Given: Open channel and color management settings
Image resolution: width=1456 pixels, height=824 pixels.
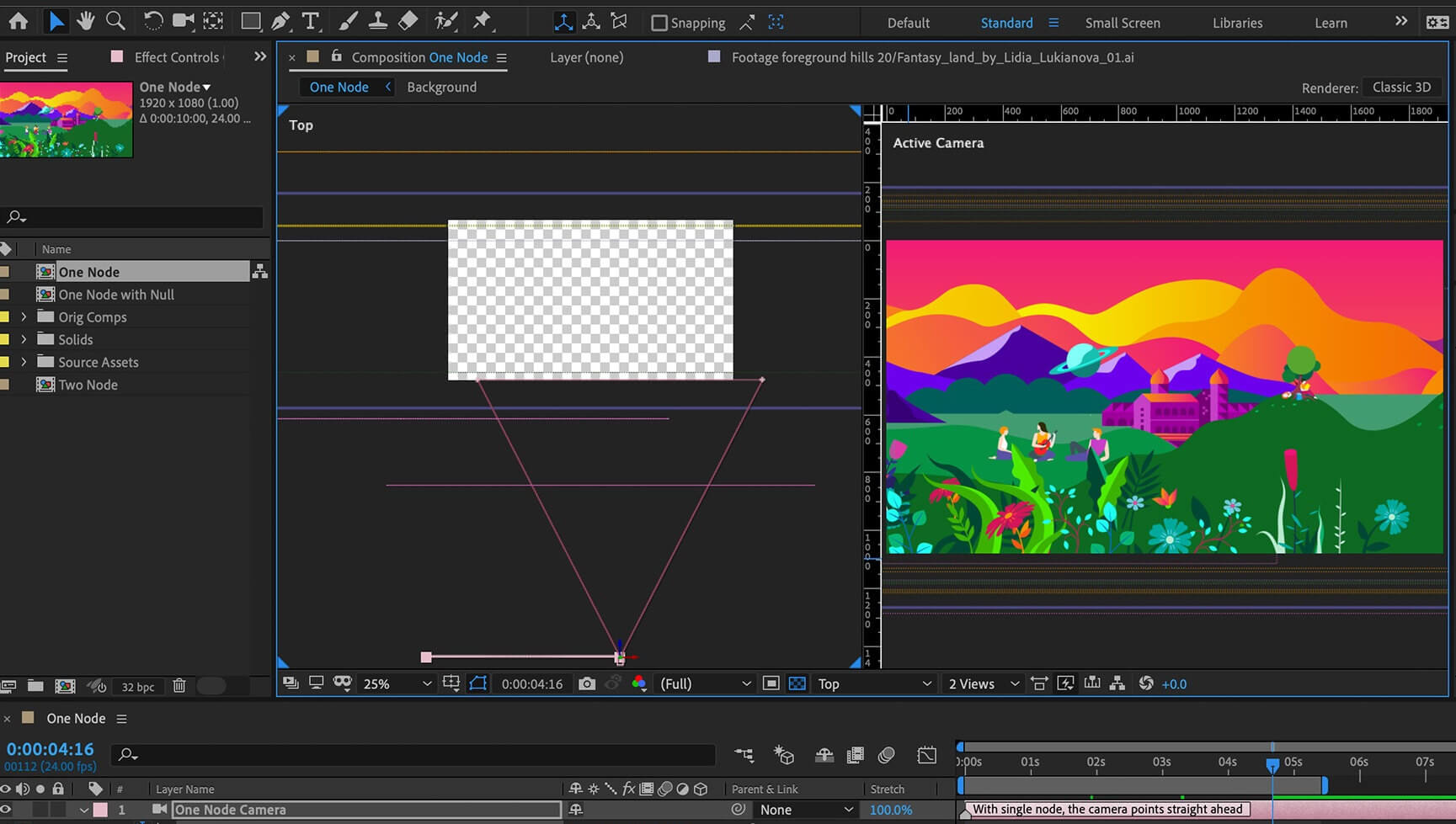Looking at the screenshot, I should pos(639,683).
